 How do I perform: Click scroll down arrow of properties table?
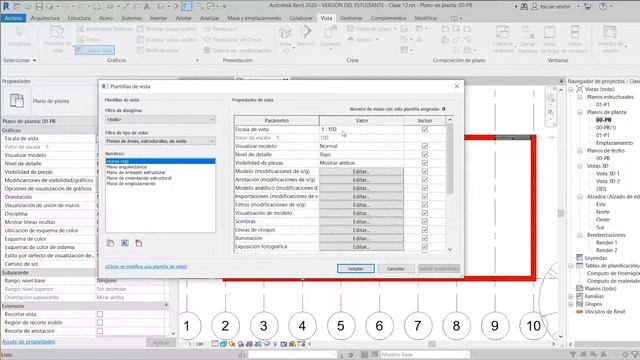[450, 249]
